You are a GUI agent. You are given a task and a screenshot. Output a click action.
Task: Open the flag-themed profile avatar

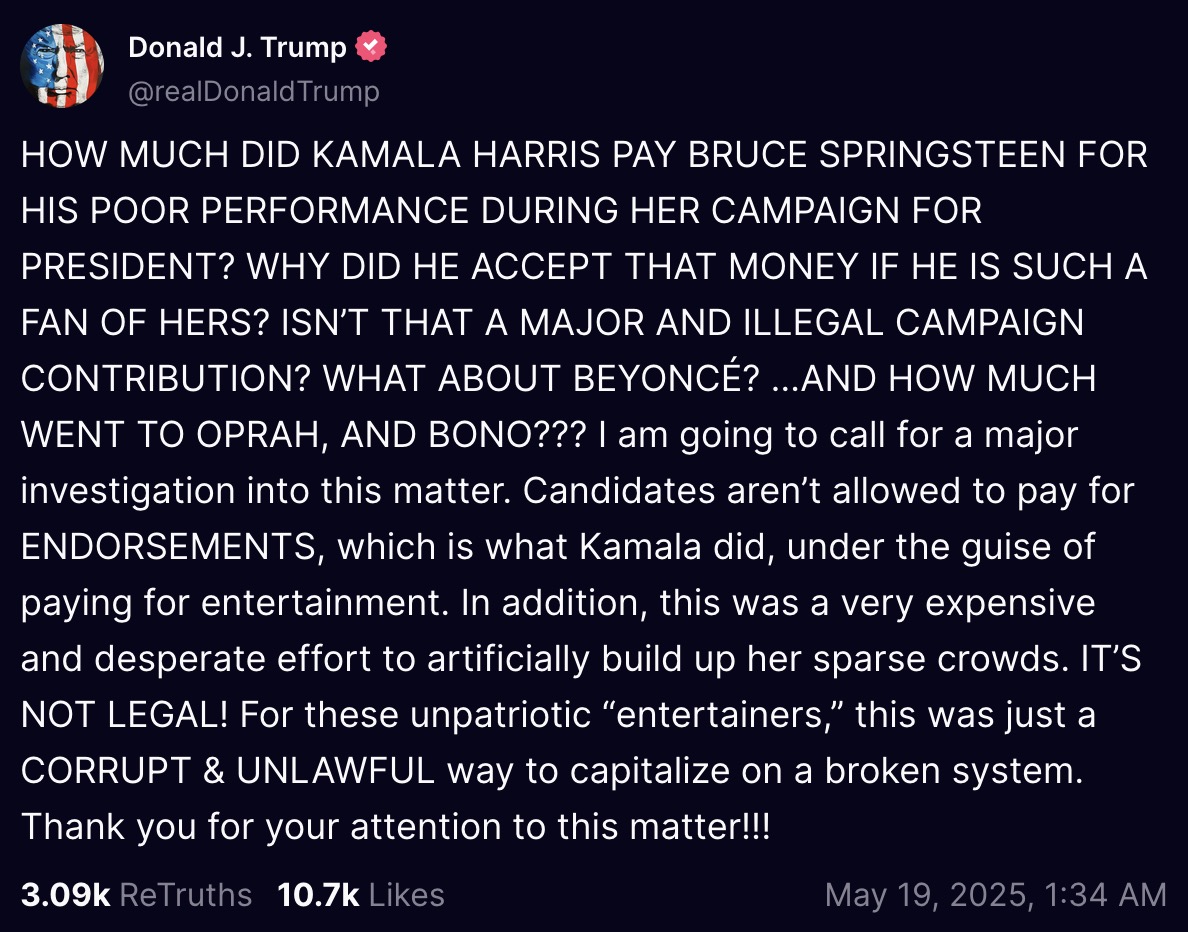pos(62,66)
